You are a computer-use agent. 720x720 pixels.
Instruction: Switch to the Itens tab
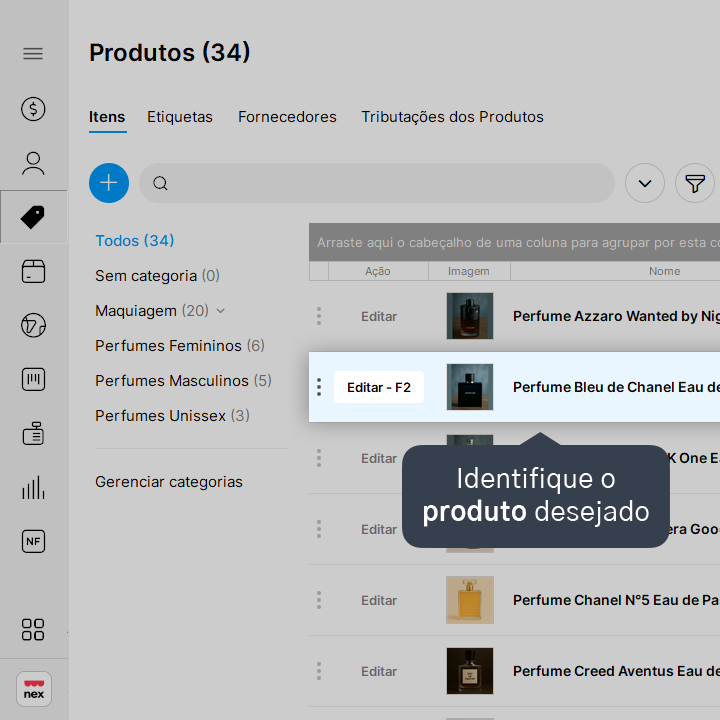107,117
